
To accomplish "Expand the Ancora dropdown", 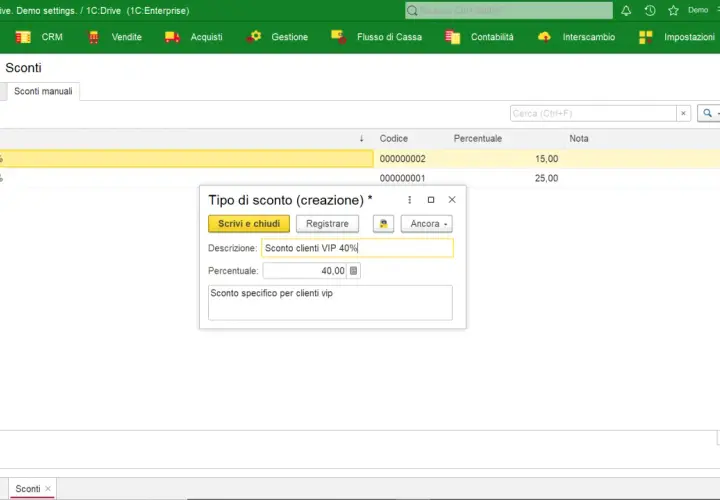I will click(427, 224).
